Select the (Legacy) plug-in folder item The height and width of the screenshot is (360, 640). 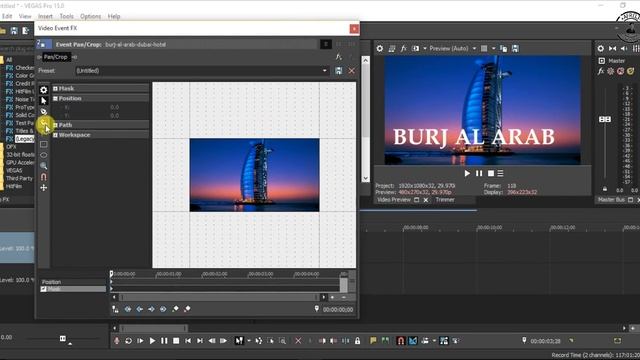[24, 139]
